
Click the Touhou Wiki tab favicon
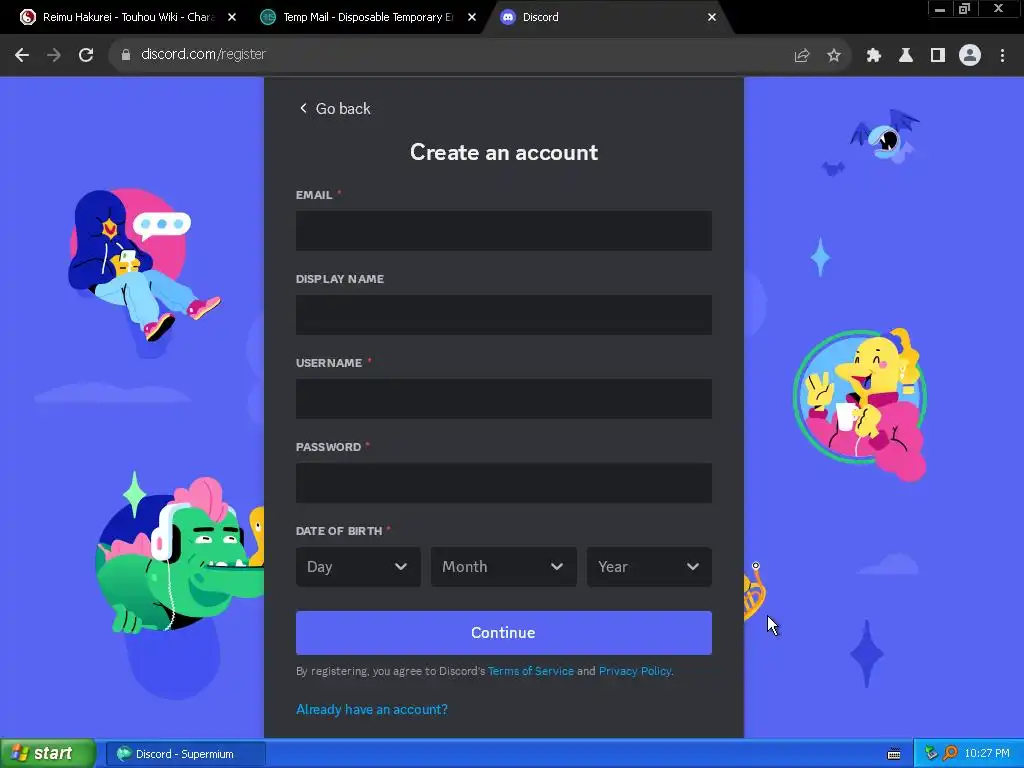pos(27,17)
